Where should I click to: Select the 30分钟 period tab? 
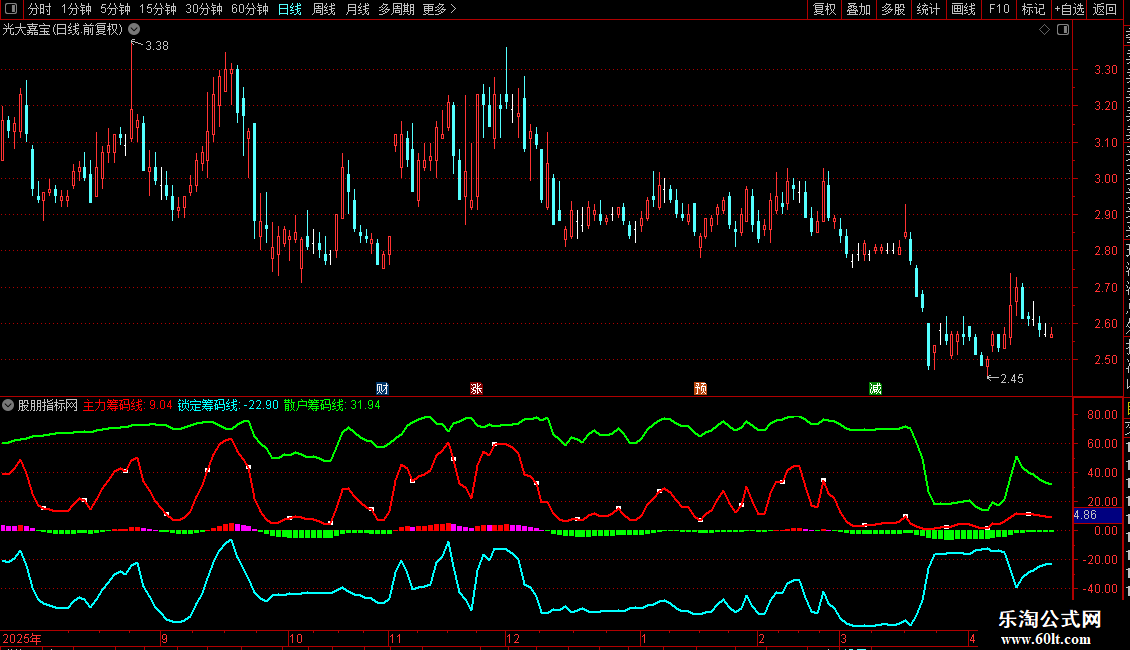204,9
